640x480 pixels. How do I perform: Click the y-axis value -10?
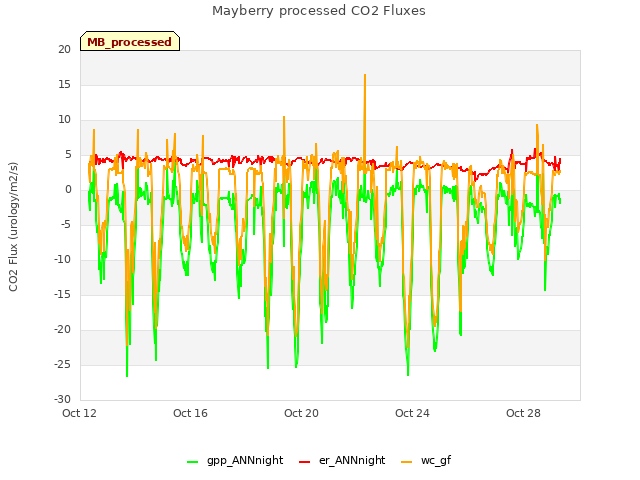[x=62, y=260]
